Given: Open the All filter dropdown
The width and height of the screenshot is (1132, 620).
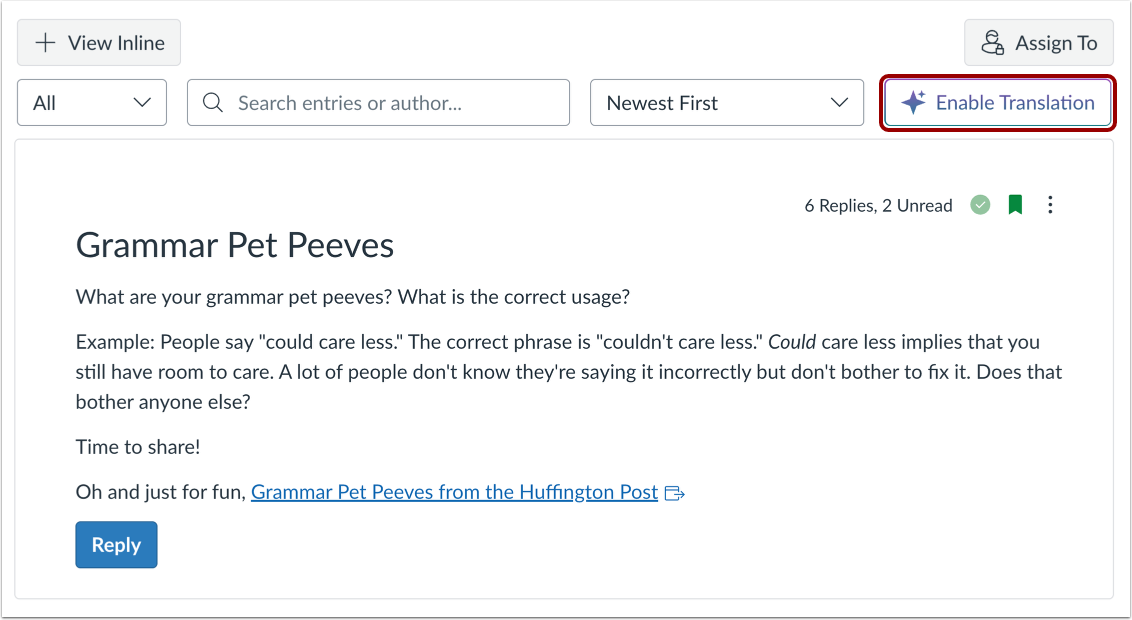Looking at the screenshot, I should coord(92,103).
